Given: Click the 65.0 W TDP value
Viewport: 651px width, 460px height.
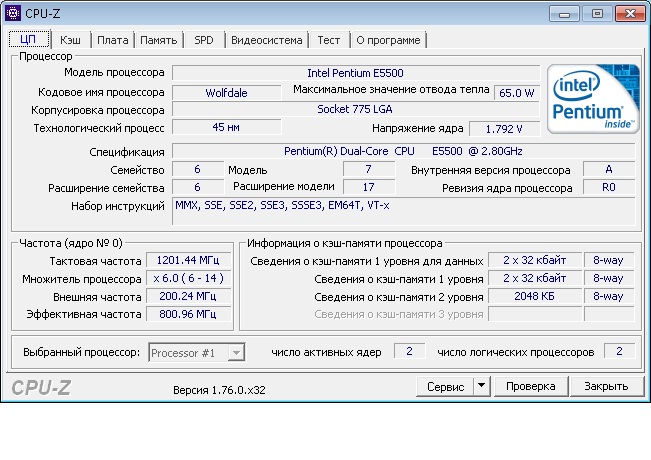Looking at the screenshot, I should pyautogui.click(x=517, y=93).
